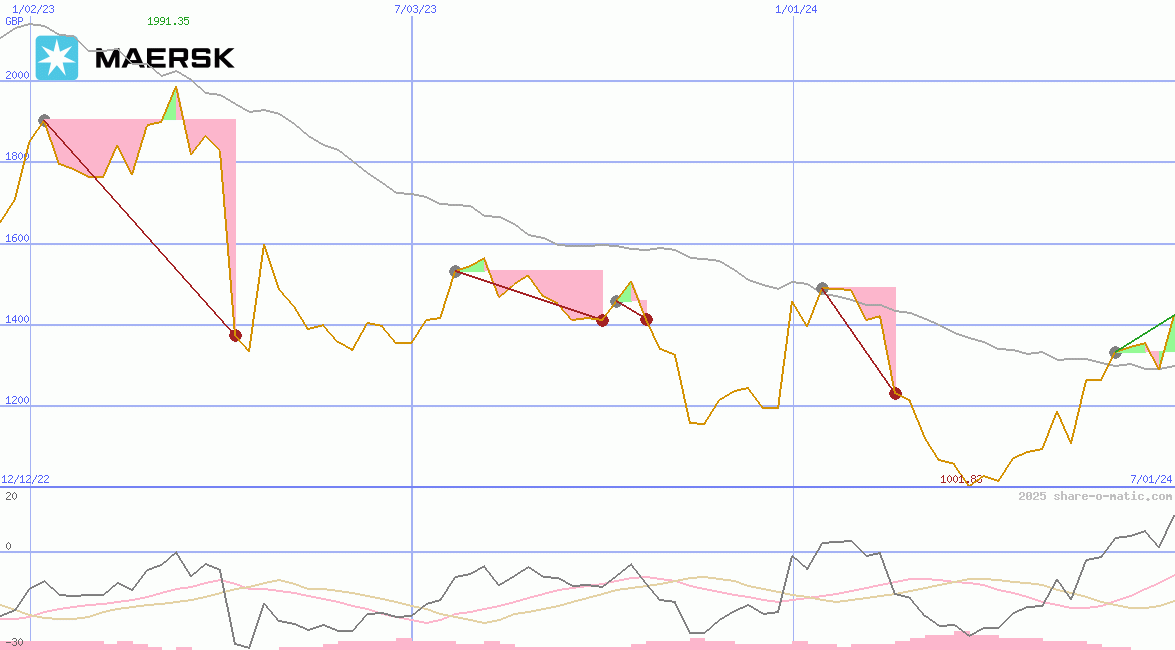Click the Maersk star logo icon
The width and height of the screenshot is (1175, 650).
(x=56, y=58)
